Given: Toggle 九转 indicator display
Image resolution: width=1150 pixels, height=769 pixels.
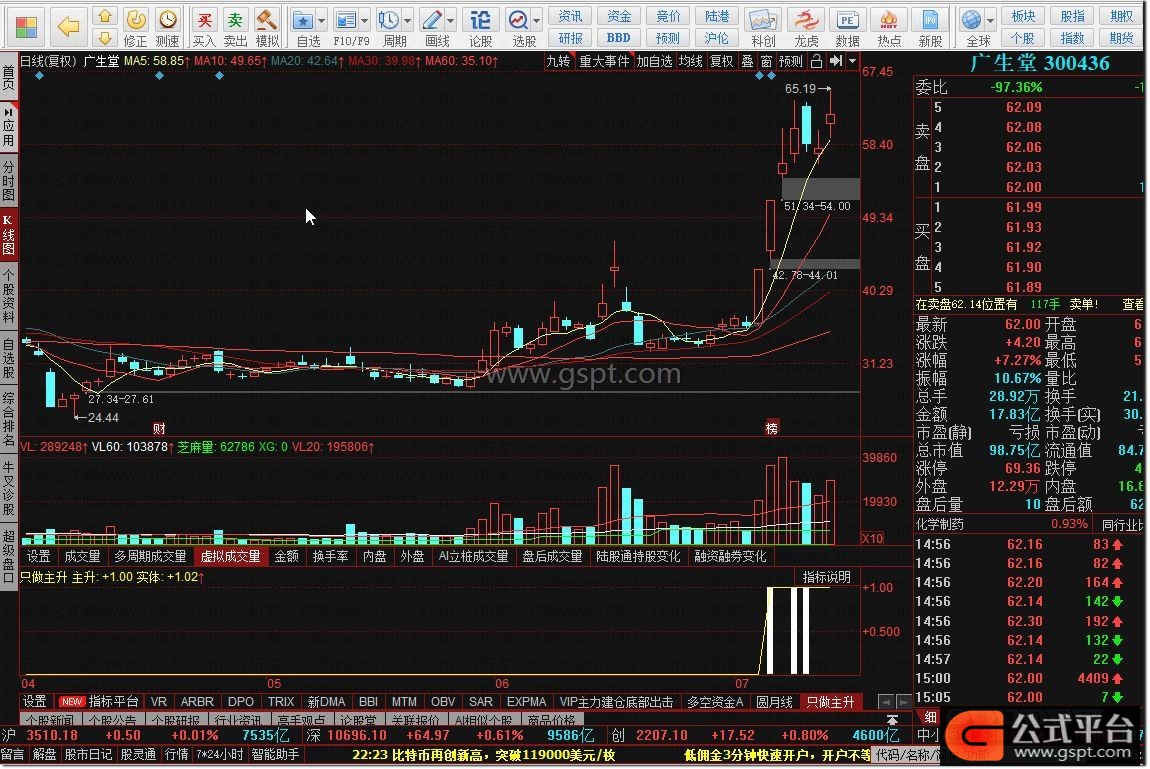Looking at the screenshot, I should click(558, 62).
